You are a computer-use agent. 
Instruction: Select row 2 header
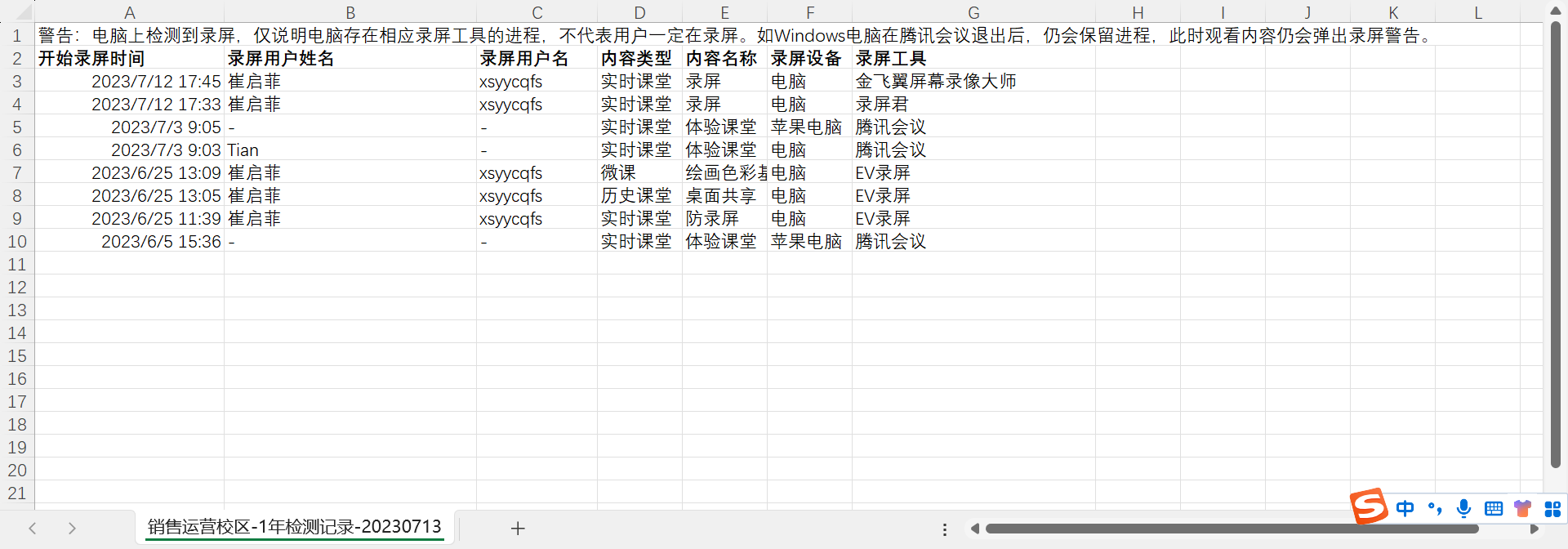pyautogui.click(x=16, y=59)
